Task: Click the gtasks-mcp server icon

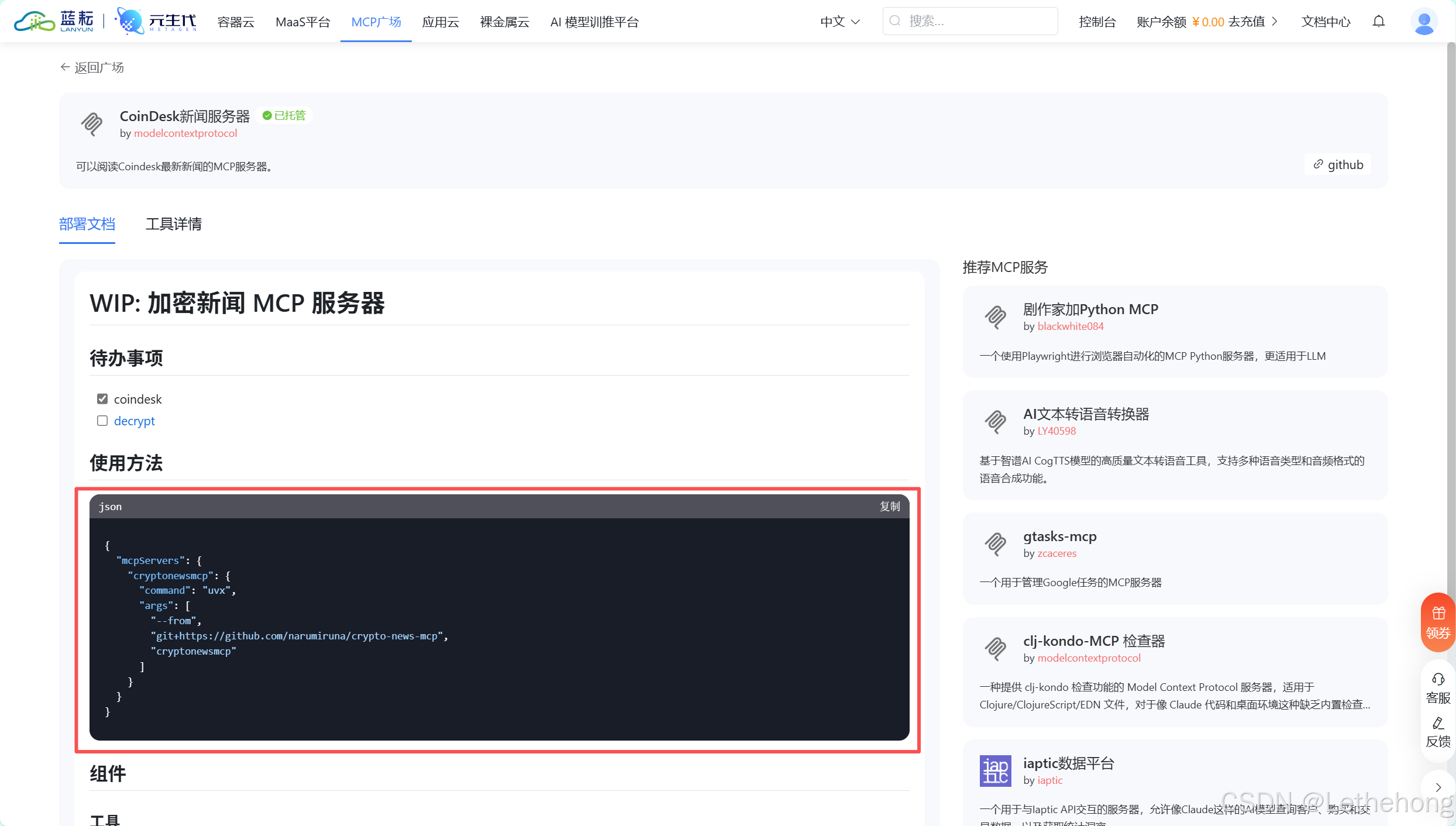Action: pyautogui.click(x=996, y=543)
